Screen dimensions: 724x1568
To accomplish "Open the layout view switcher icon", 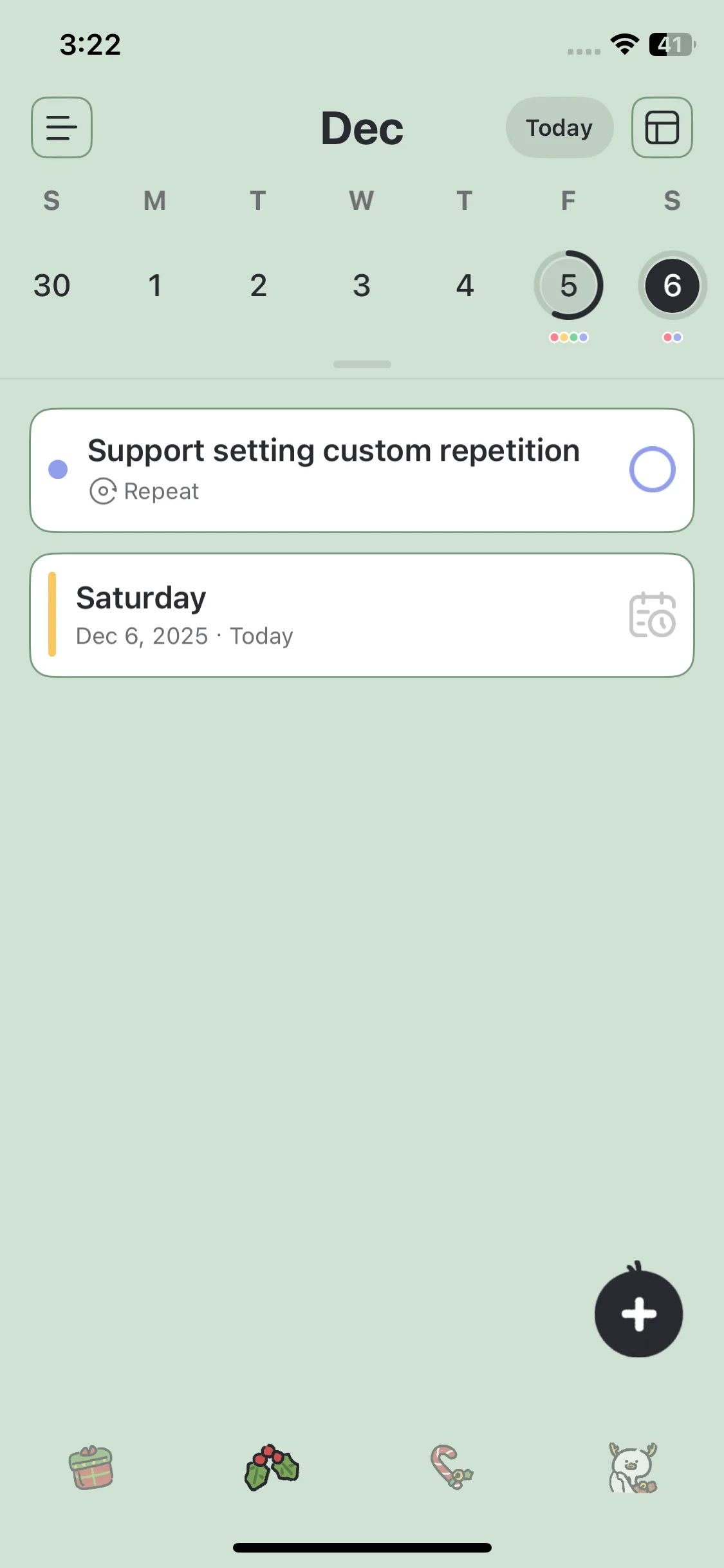I will coord(662,127).
